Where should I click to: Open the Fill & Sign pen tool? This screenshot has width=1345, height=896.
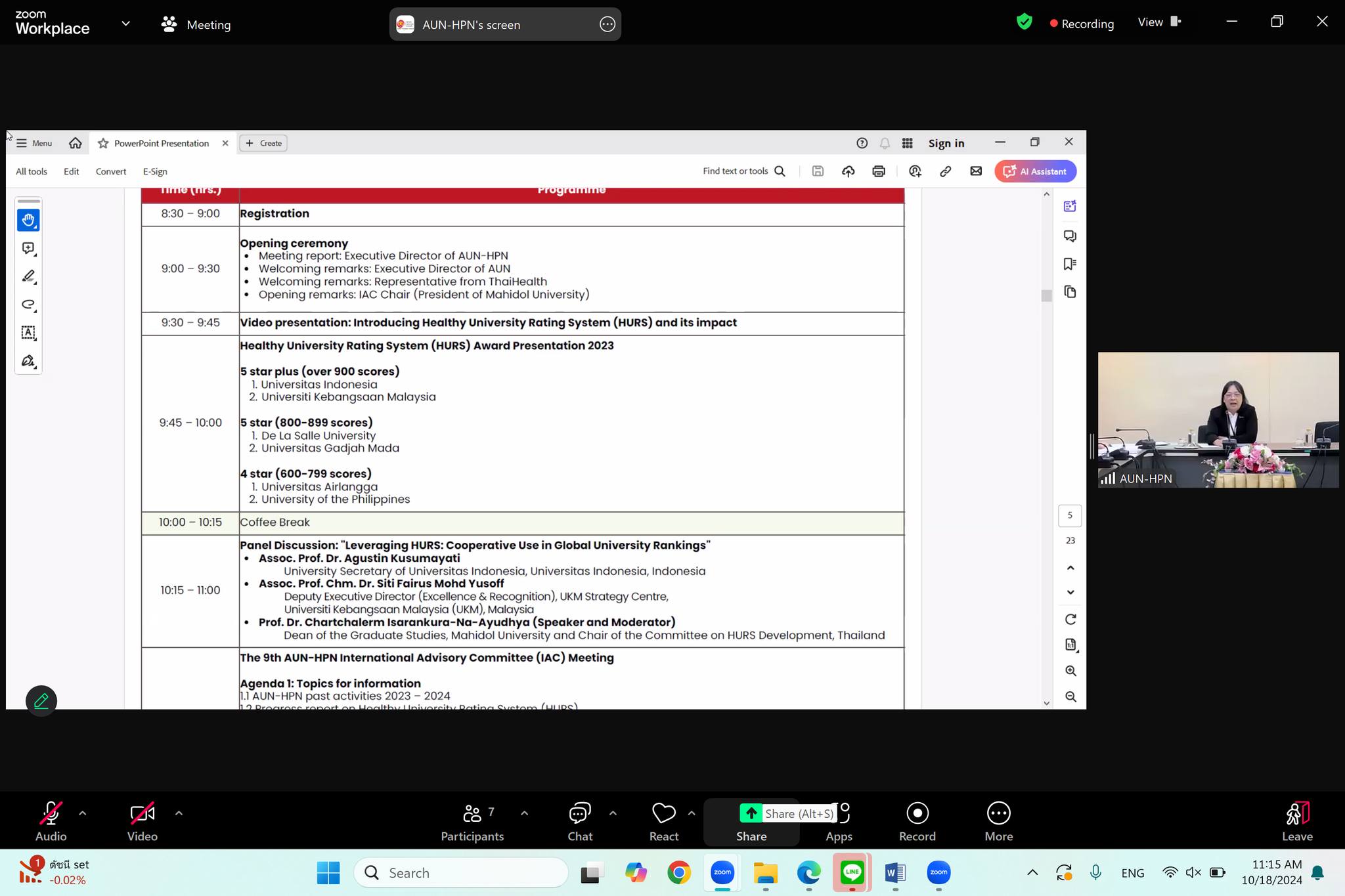28,361
